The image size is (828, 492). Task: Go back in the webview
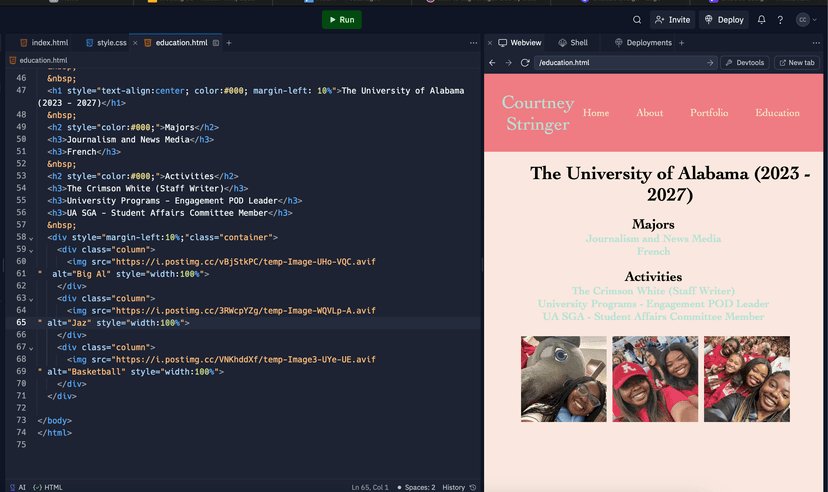(x=492, y=63)
